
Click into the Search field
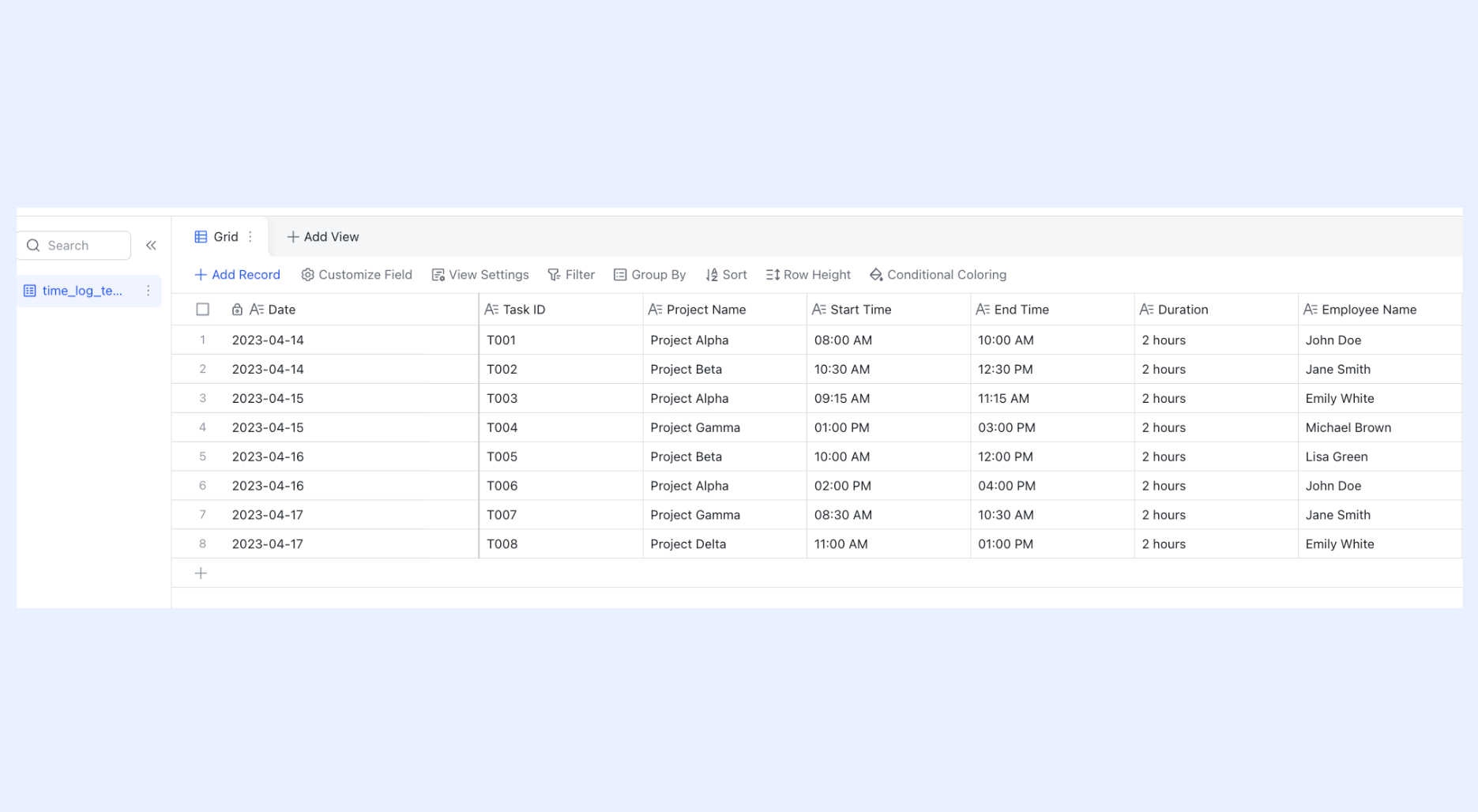point(73,246)
